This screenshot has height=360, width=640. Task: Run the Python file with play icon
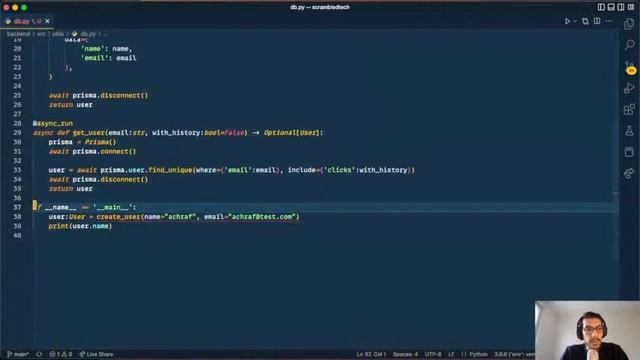[567, 21]
